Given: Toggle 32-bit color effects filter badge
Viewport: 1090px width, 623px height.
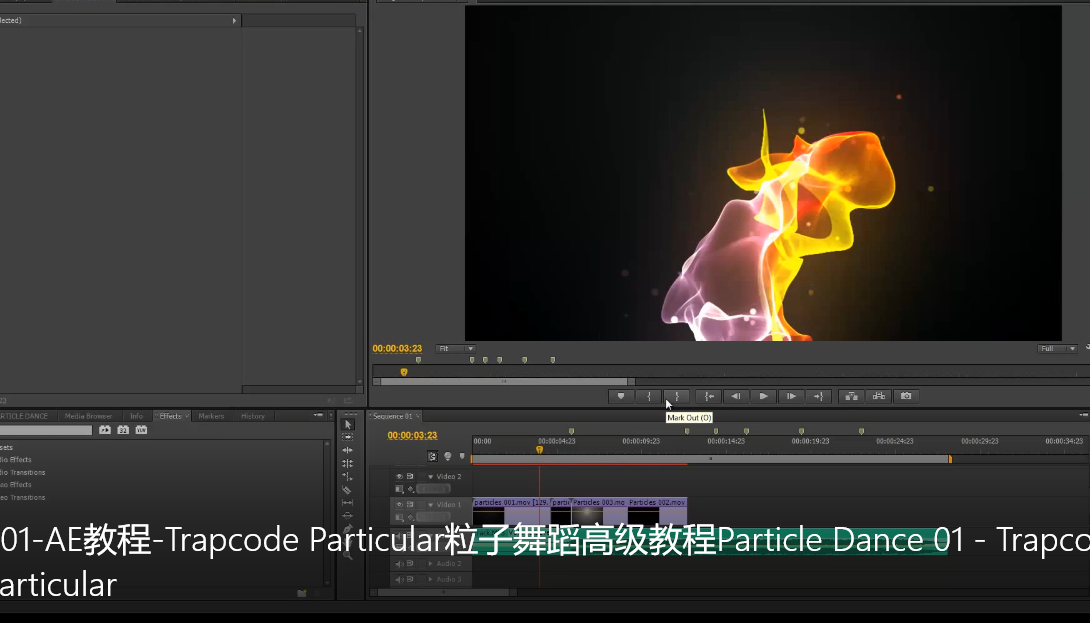Looking at the screenshot, I should click(123, 430).
